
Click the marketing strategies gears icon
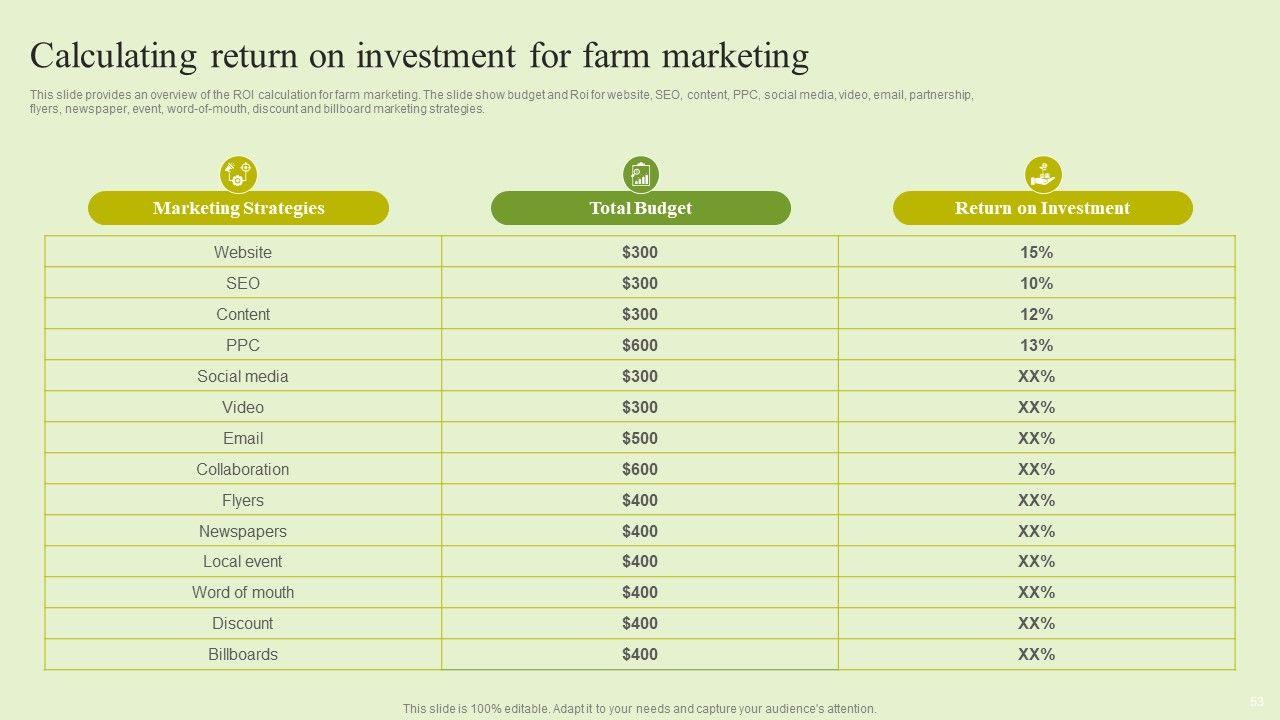pyautogui.click(x=238, y=174)
